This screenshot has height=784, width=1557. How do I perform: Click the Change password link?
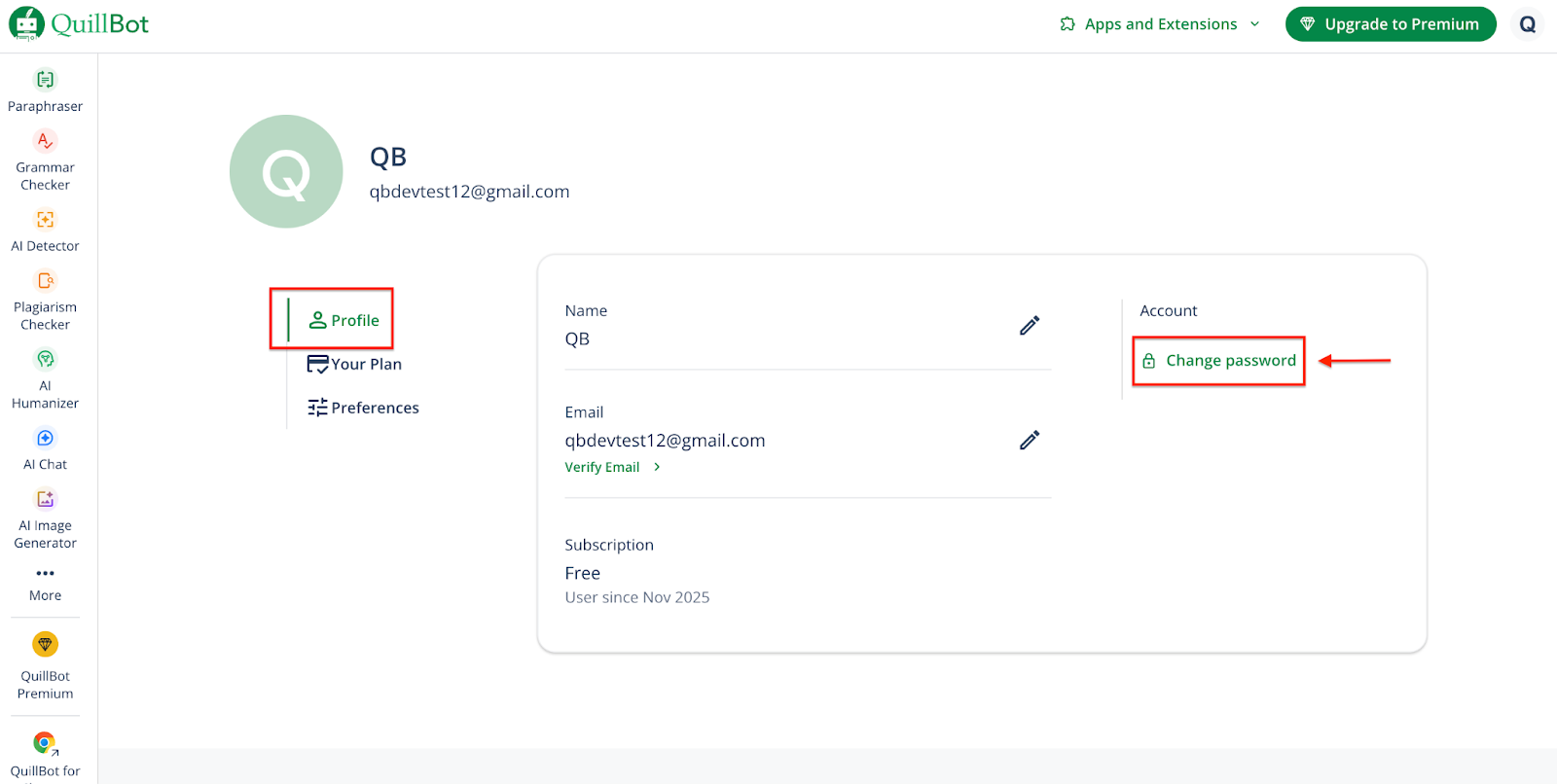(1219, 361)
